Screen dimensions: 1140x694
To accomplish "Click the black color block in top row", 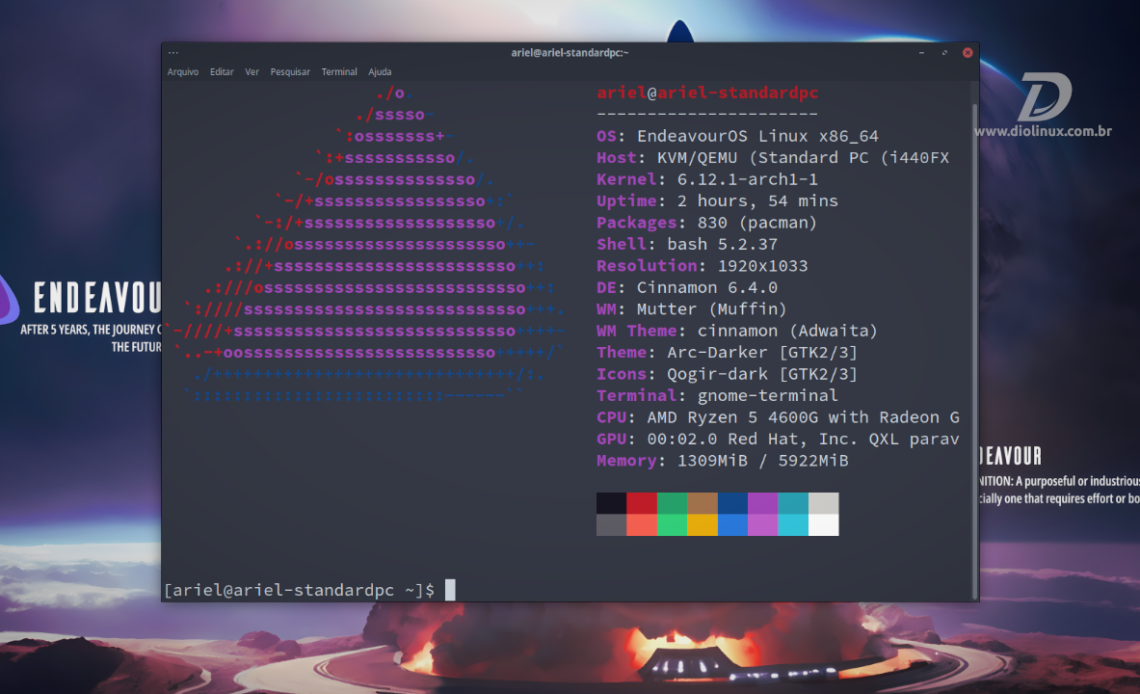I will pos(611,503).
